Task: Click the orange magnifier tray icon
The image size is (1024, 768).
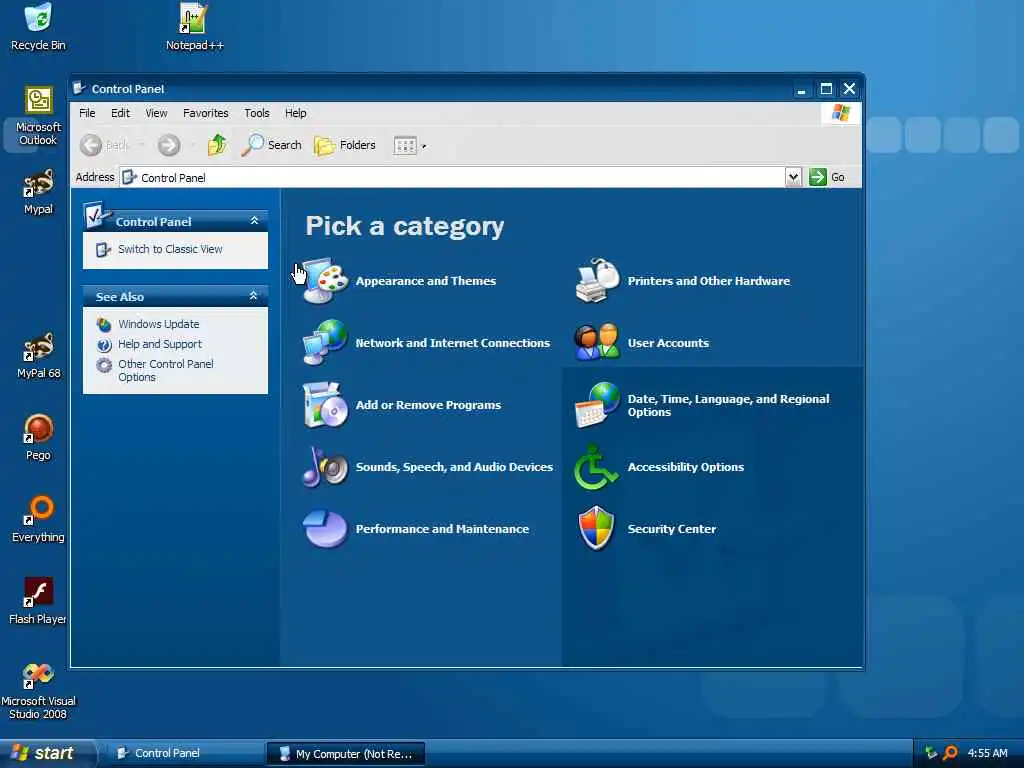Action: point(950,754)
